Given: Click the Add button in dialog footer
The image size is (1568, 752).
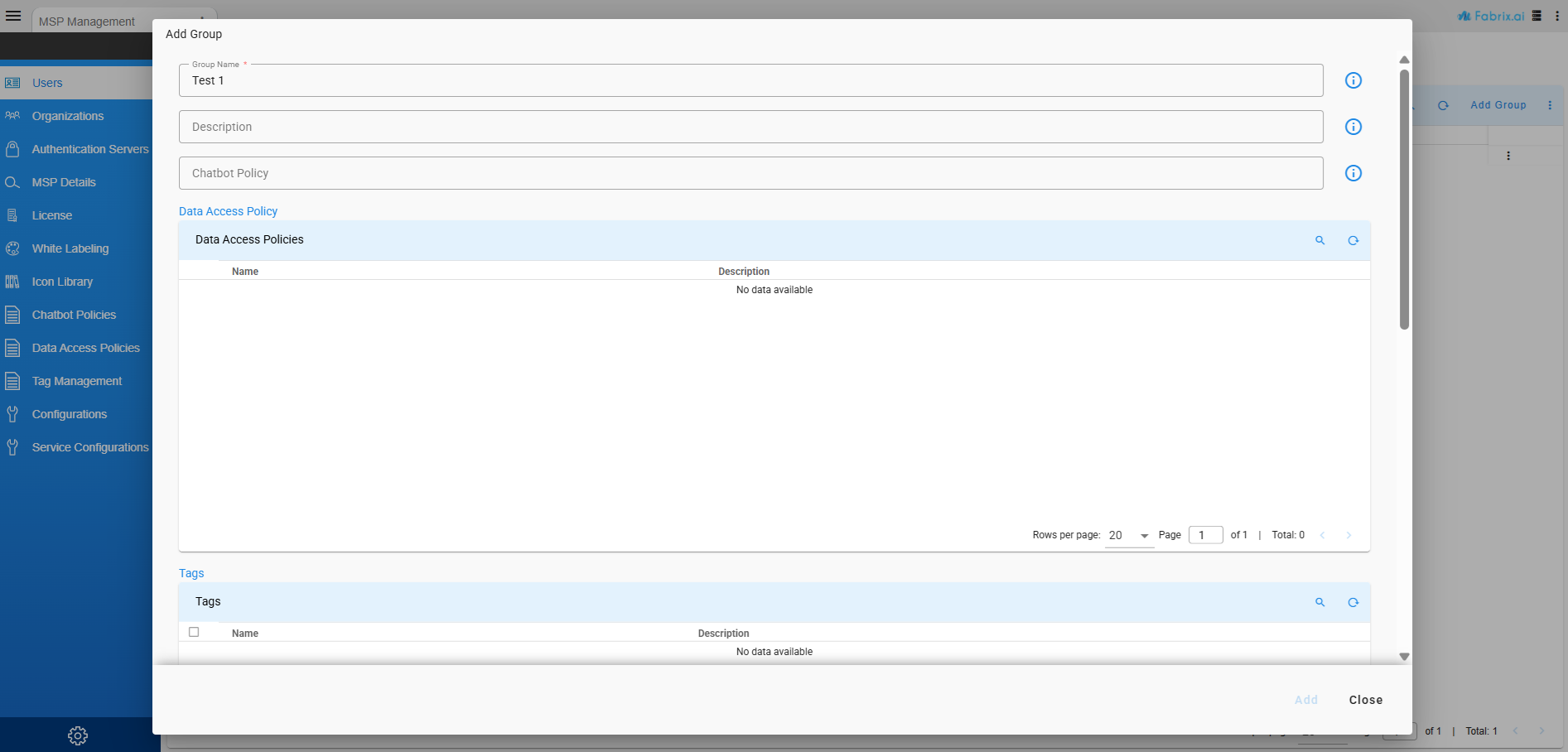Looking at the screenshot, I should tap(1305, 700).
